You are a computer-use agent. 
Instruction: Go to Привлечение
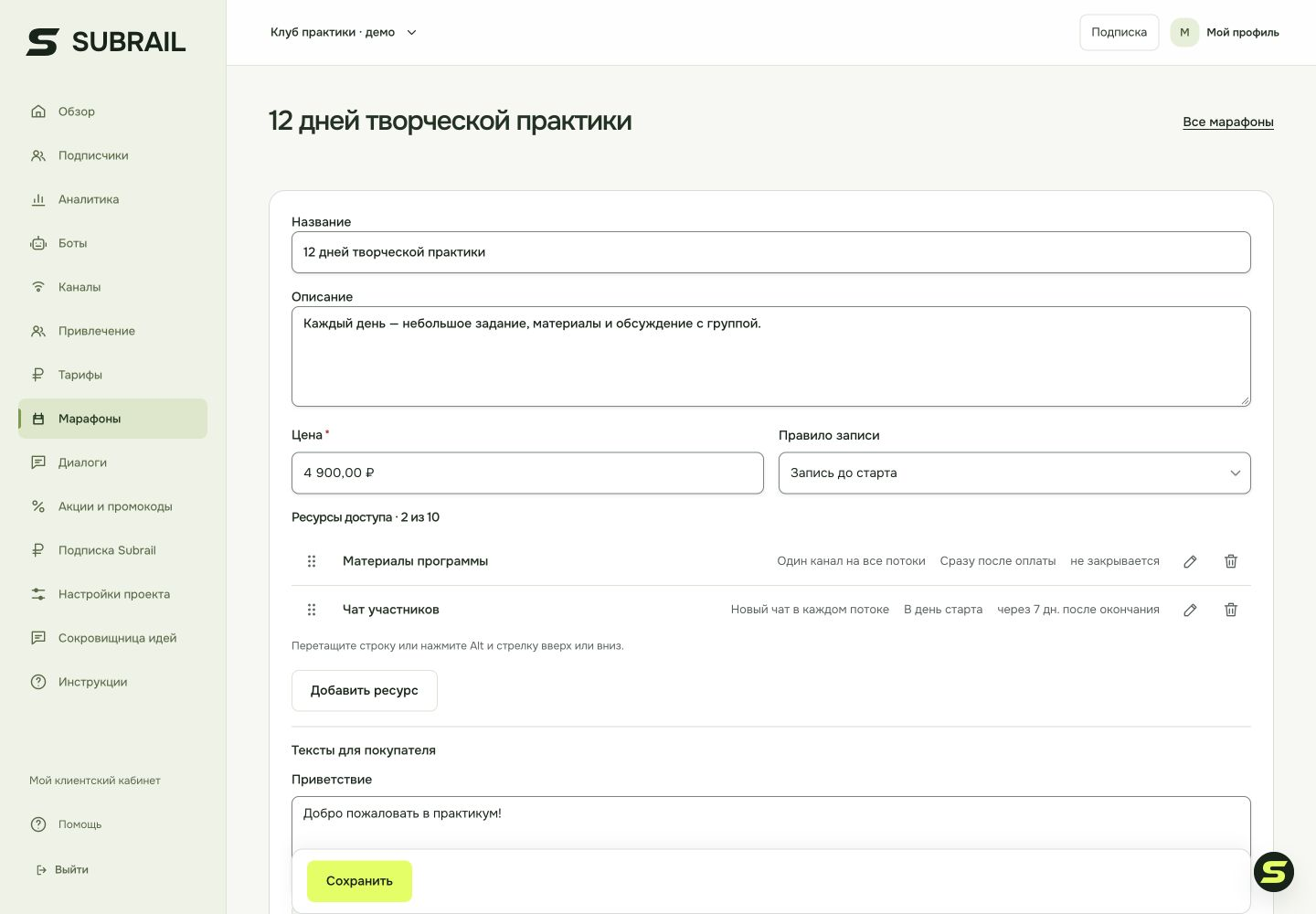click(112, 331)
